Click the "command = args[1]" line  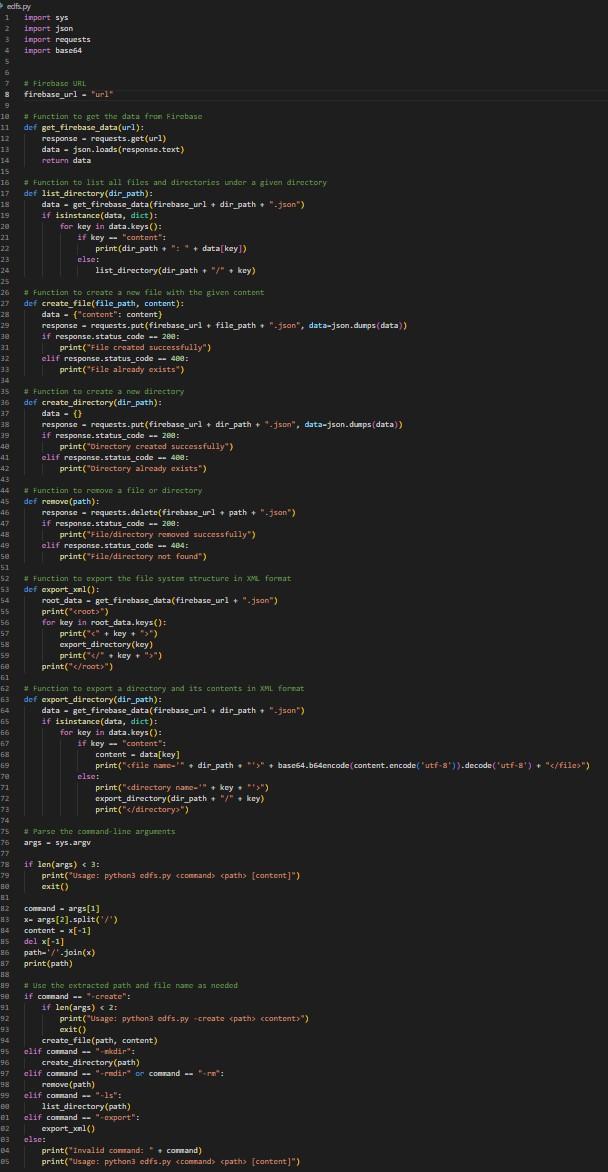click(x=61, y=908)
